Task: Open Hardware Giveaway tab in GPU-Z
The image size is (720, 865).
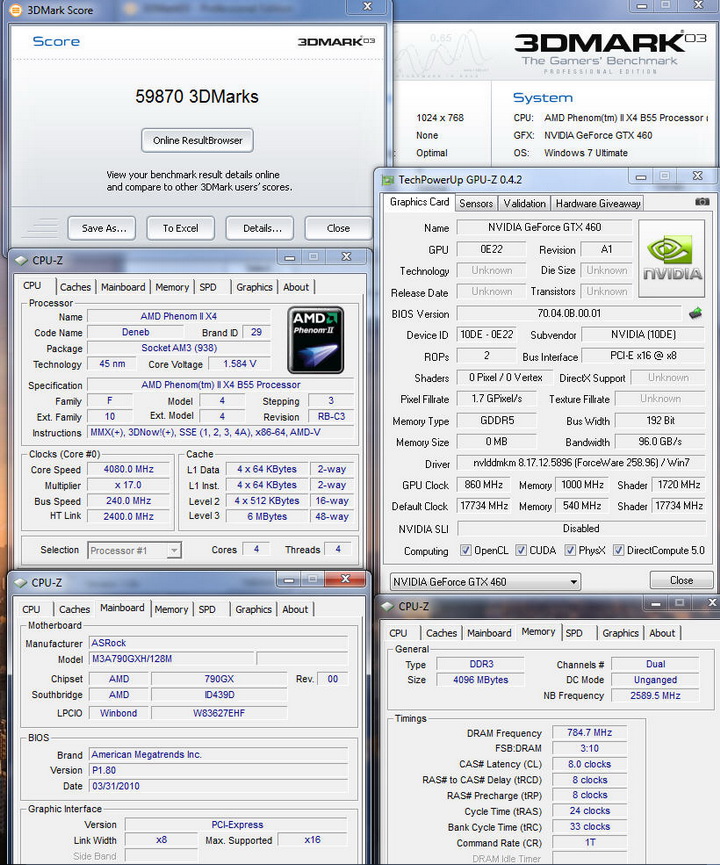Action: click(x=598, y=204)
